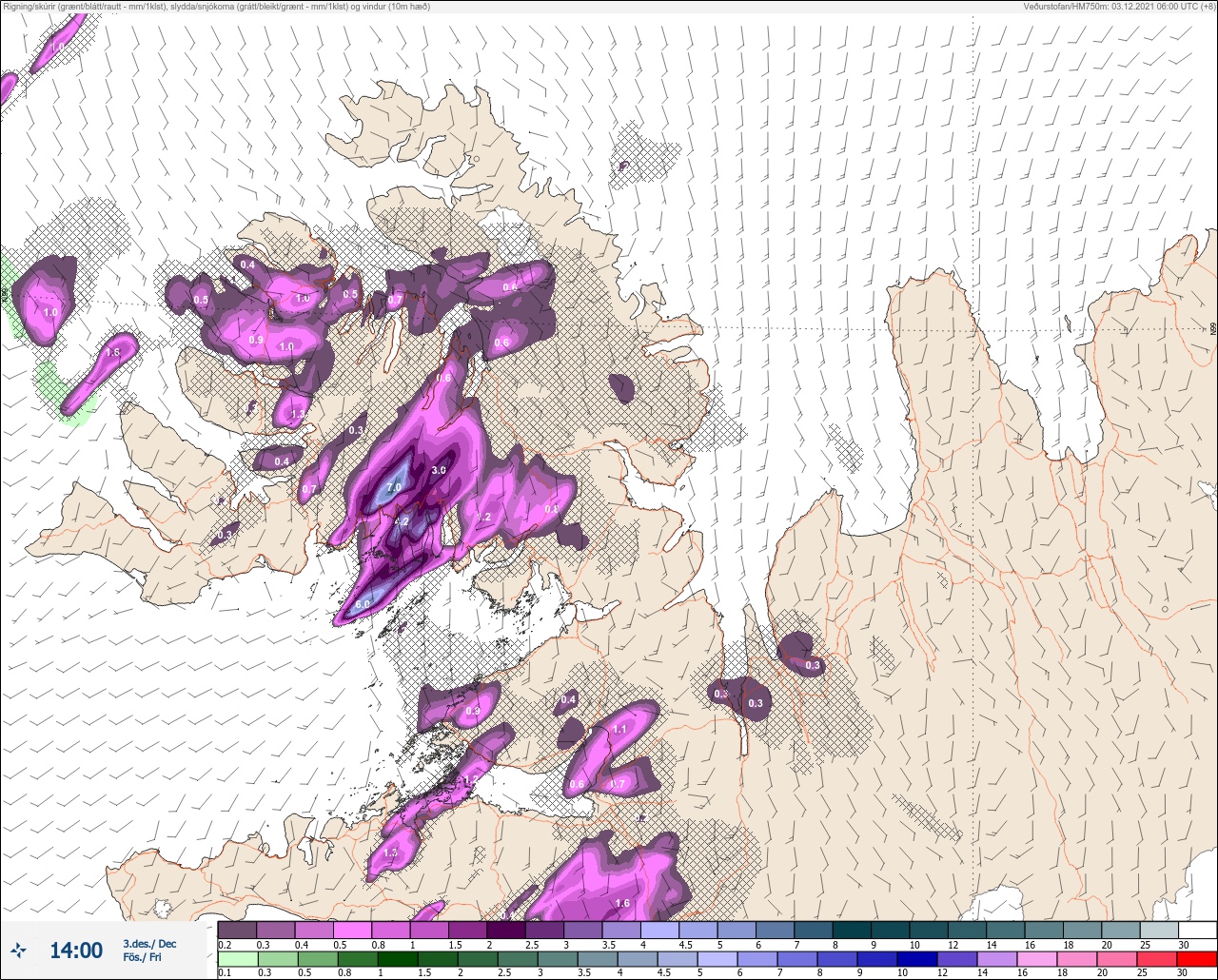The width and height of the screenshot is (1218, 980).
Task: Select the '3.des./ Dec' date text
Action: point(149,943)
